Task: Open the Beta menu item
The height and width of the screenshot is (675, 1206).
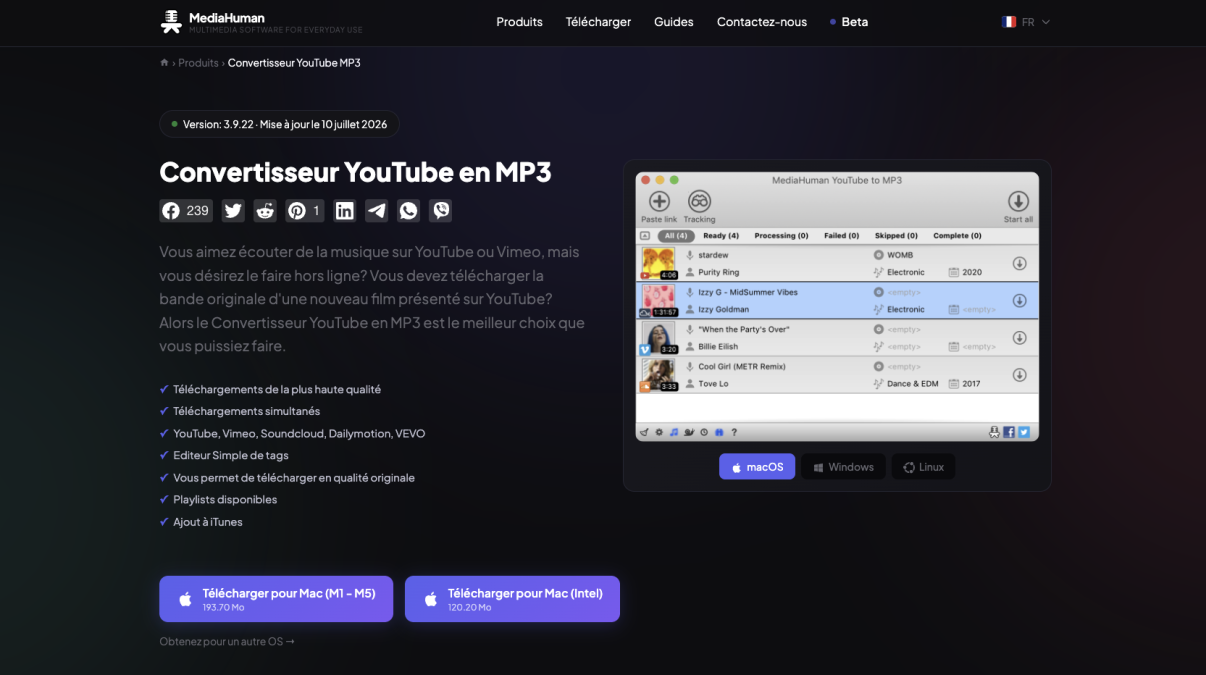Action: 849,22
